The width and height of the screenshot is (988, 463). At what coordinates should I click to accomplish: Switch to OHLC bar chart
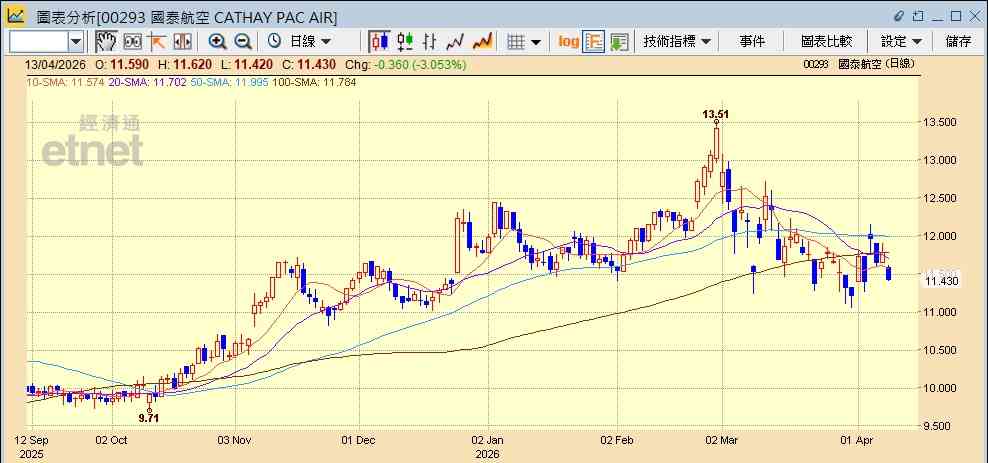pos(429,42)
